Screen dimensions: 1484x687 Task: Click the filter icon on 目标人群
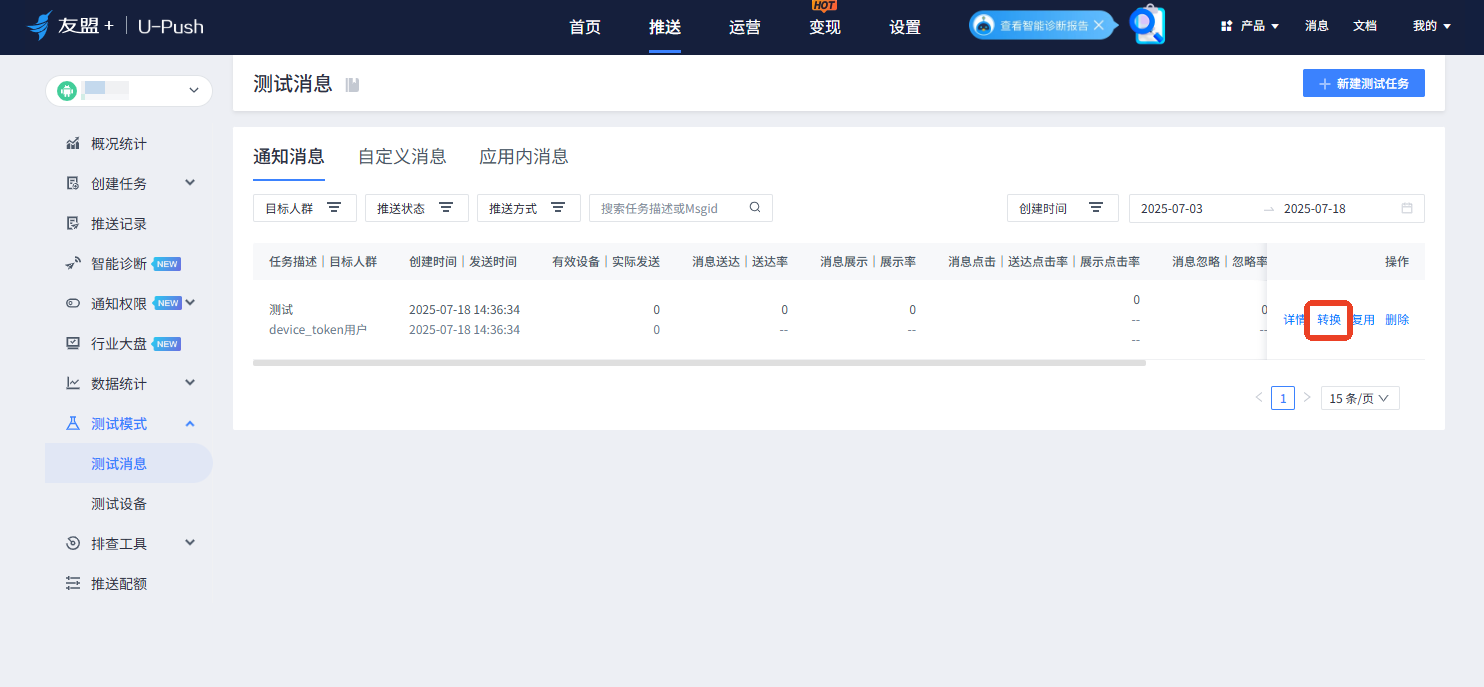pyautogui.click(x=334, y=208)
